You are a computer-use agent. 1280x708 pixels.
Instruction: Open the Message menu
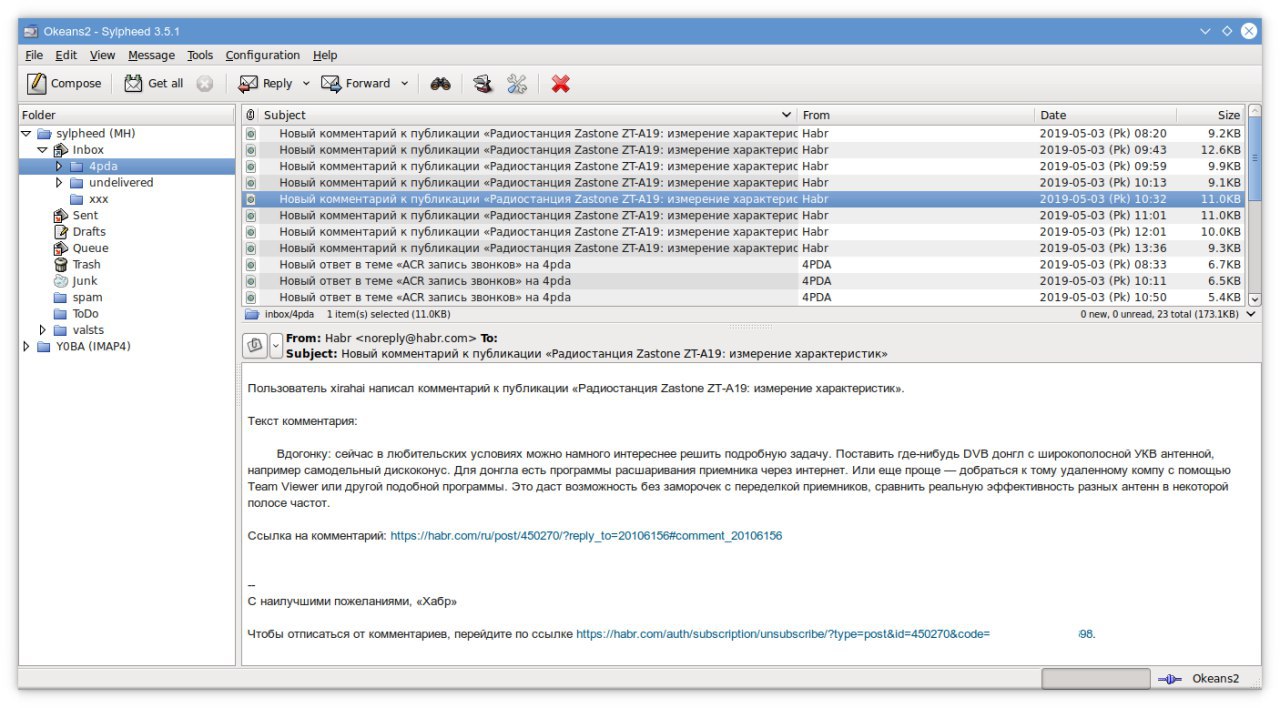(151, 55)
